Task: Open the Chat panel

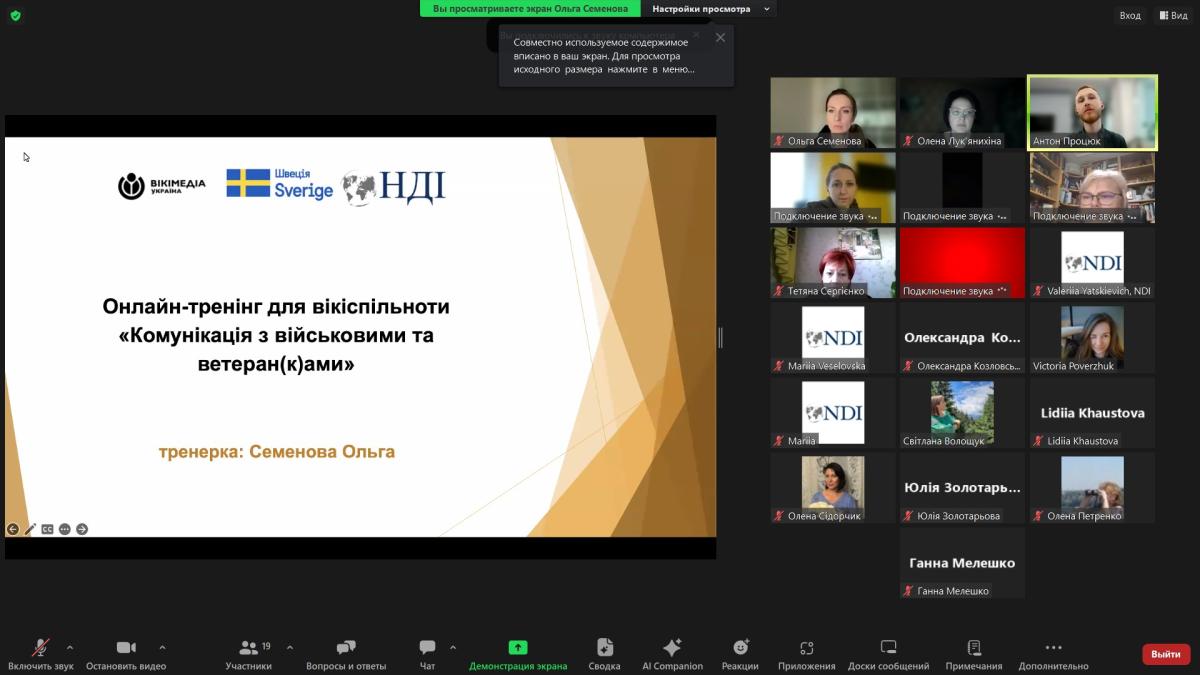Action: pos(427,648)
